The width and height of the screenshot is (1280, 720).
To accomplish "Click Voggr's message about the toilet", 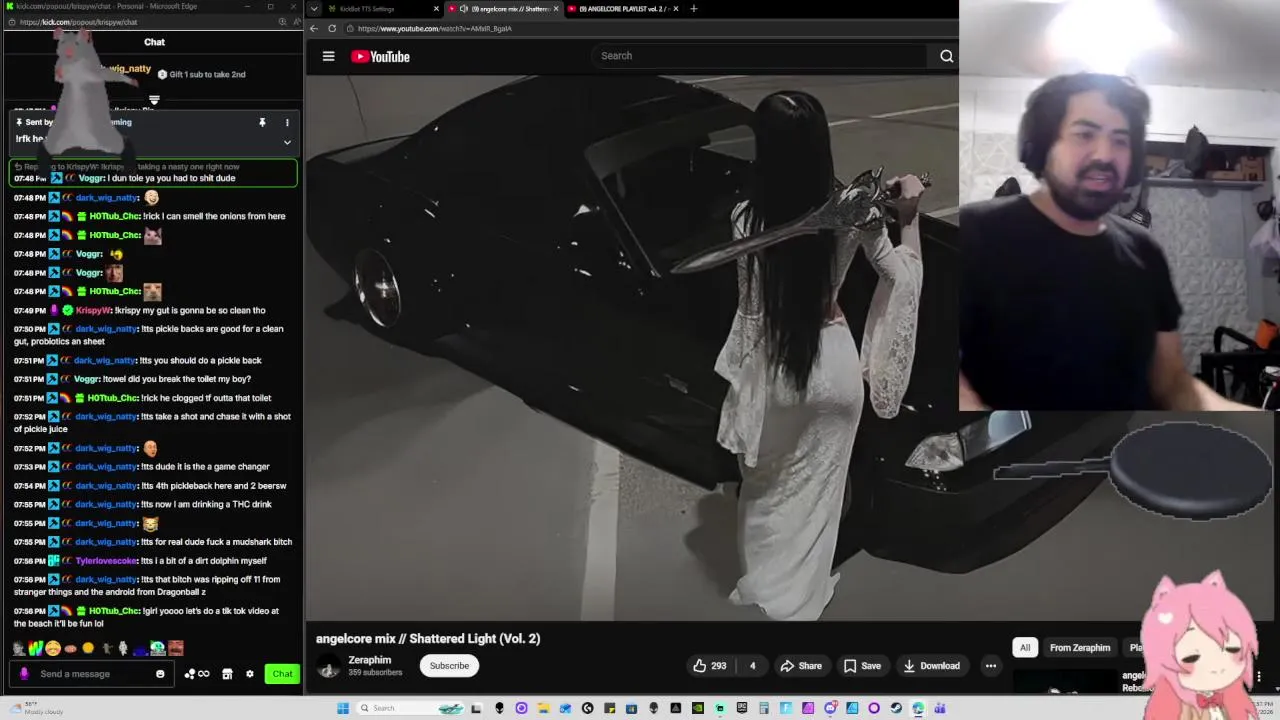I will 178,379.
